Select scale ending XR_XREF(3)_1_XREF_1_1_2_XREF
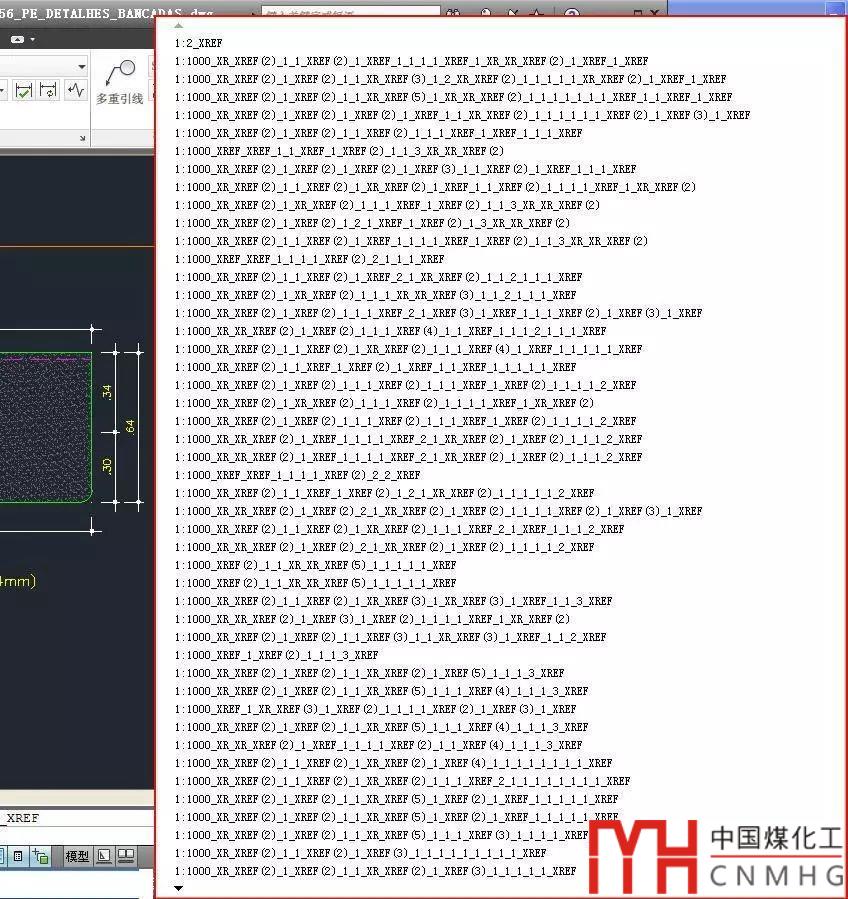The height and width of the screenshot is (899, 848). coord(390,637)
